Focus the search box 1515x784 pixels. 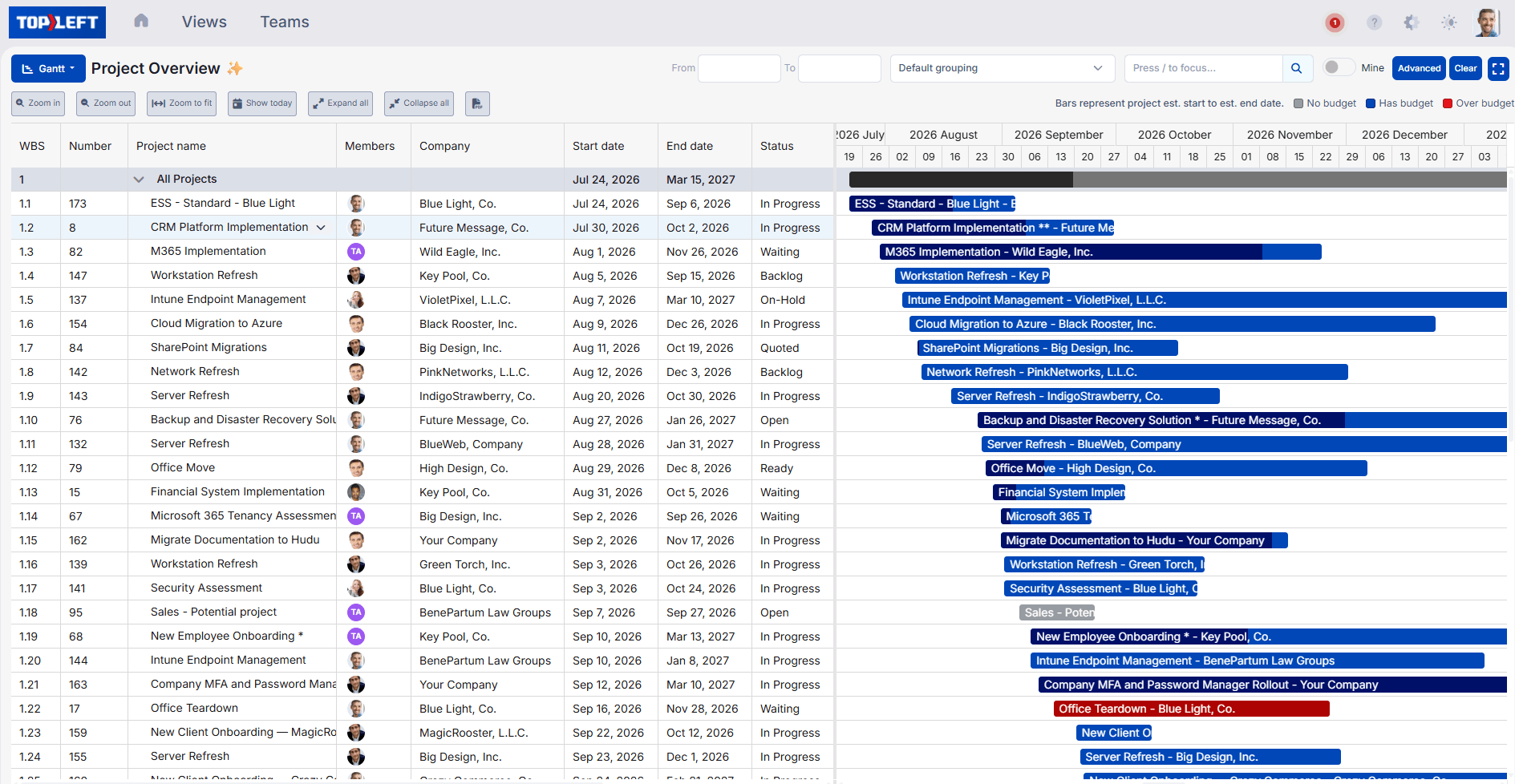1203,68
